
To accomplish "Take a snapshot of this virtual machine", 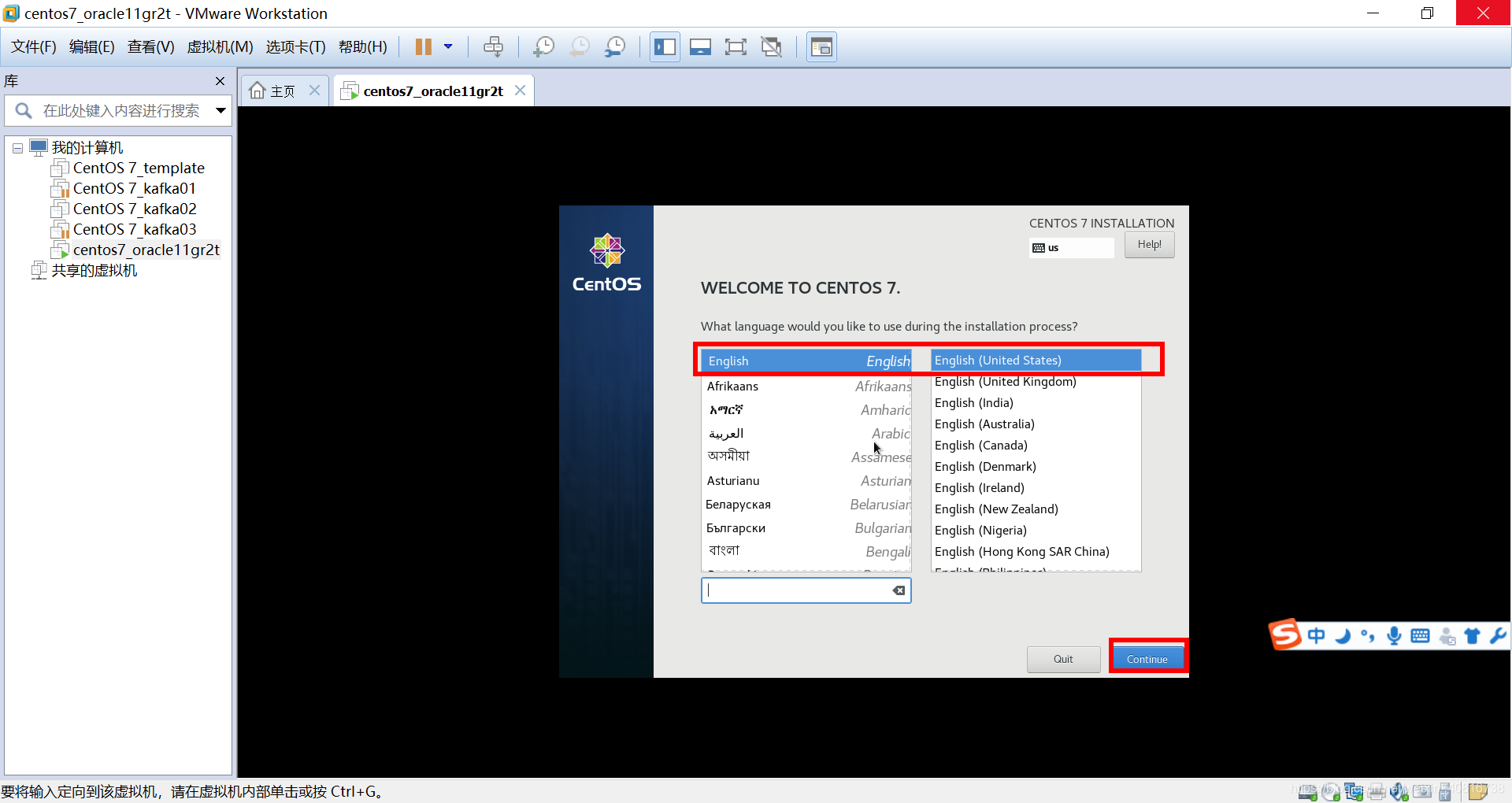I will tap(543, 47).
